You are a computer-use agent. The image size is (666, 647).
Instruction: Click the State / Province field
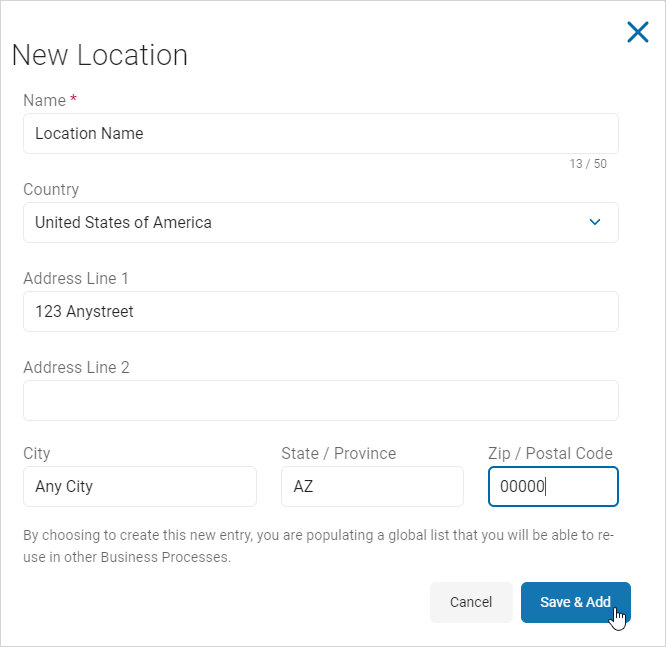pyautogui.click(x=372, y=487)
